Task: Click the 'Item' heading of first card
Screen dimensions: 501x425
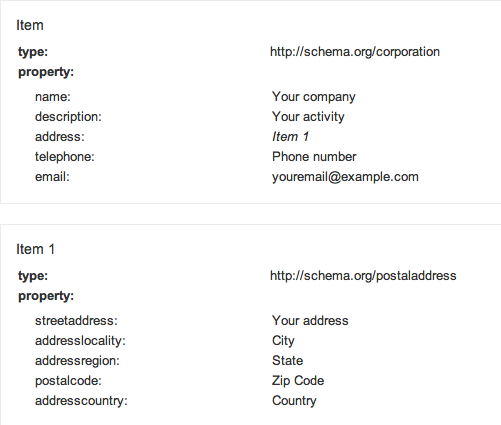Action: click(x=30, y=25)
